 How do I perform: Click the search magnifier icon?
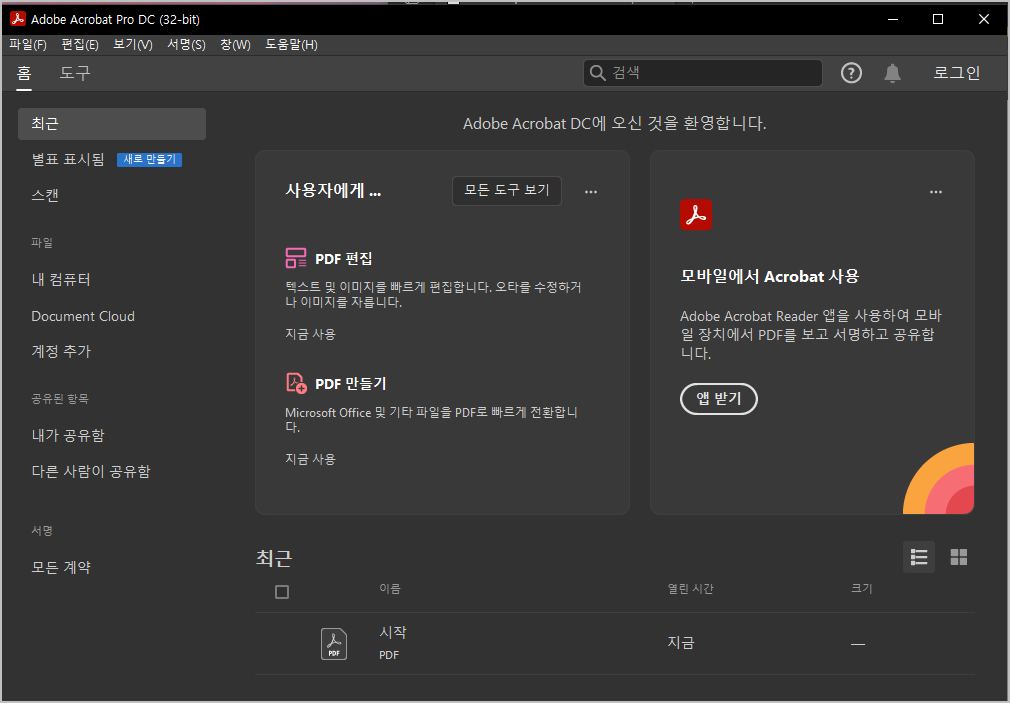pyautogui.click(x=597, y=72)
